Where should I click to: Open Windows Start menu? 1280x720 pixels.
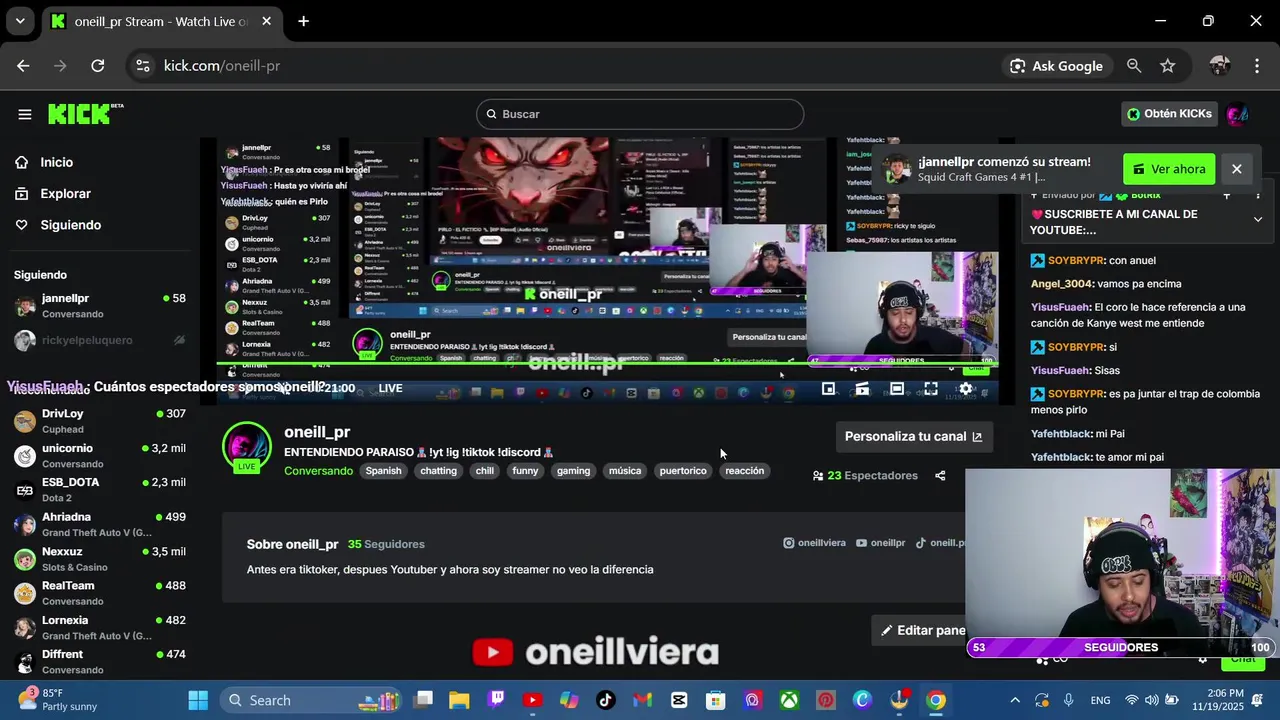[198, 700]
